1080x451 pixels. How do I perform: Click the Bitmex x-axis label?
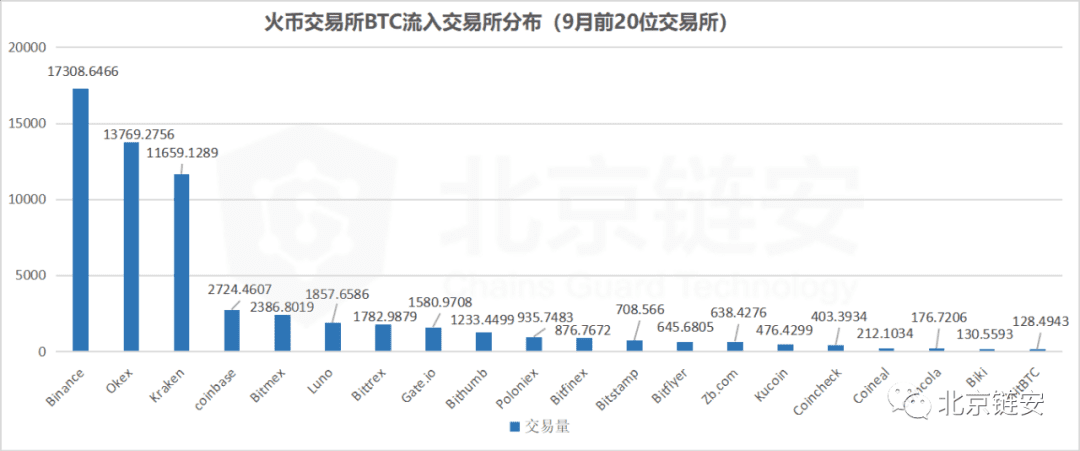270,385
